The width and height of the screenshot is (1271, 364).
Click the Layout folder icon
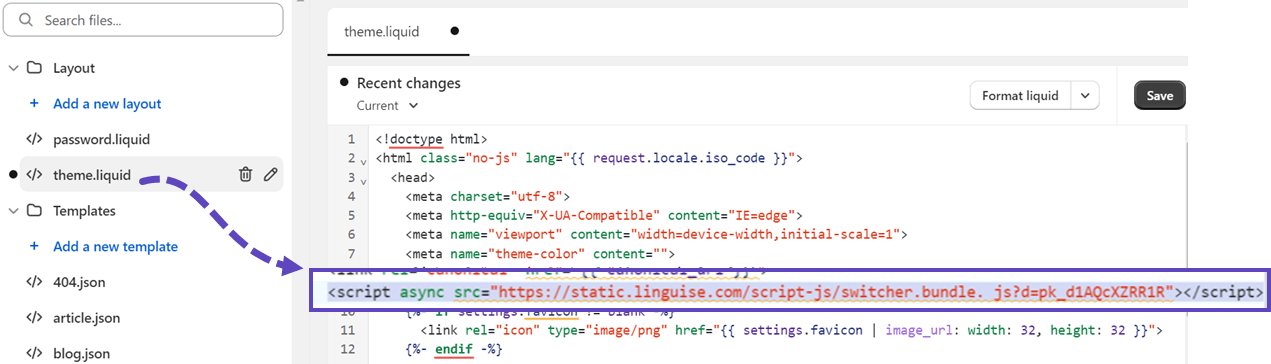pyautogui.click(x=35, y=68)
